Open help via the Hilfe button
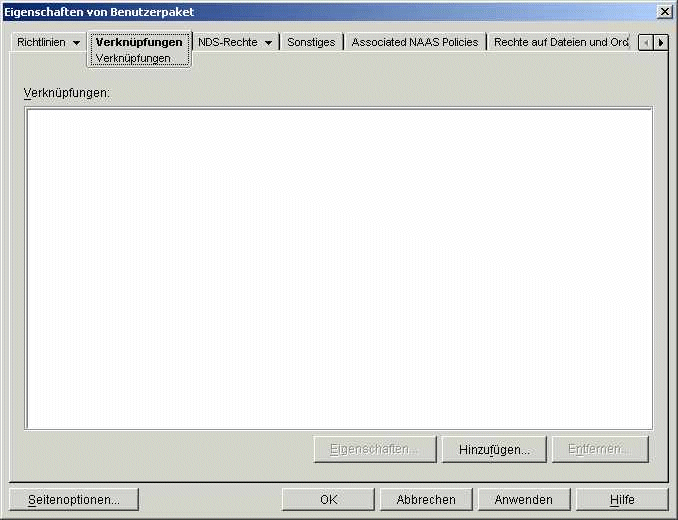Image resolution: width=678 pixels, height=520 pixels. tap(622, 500)
